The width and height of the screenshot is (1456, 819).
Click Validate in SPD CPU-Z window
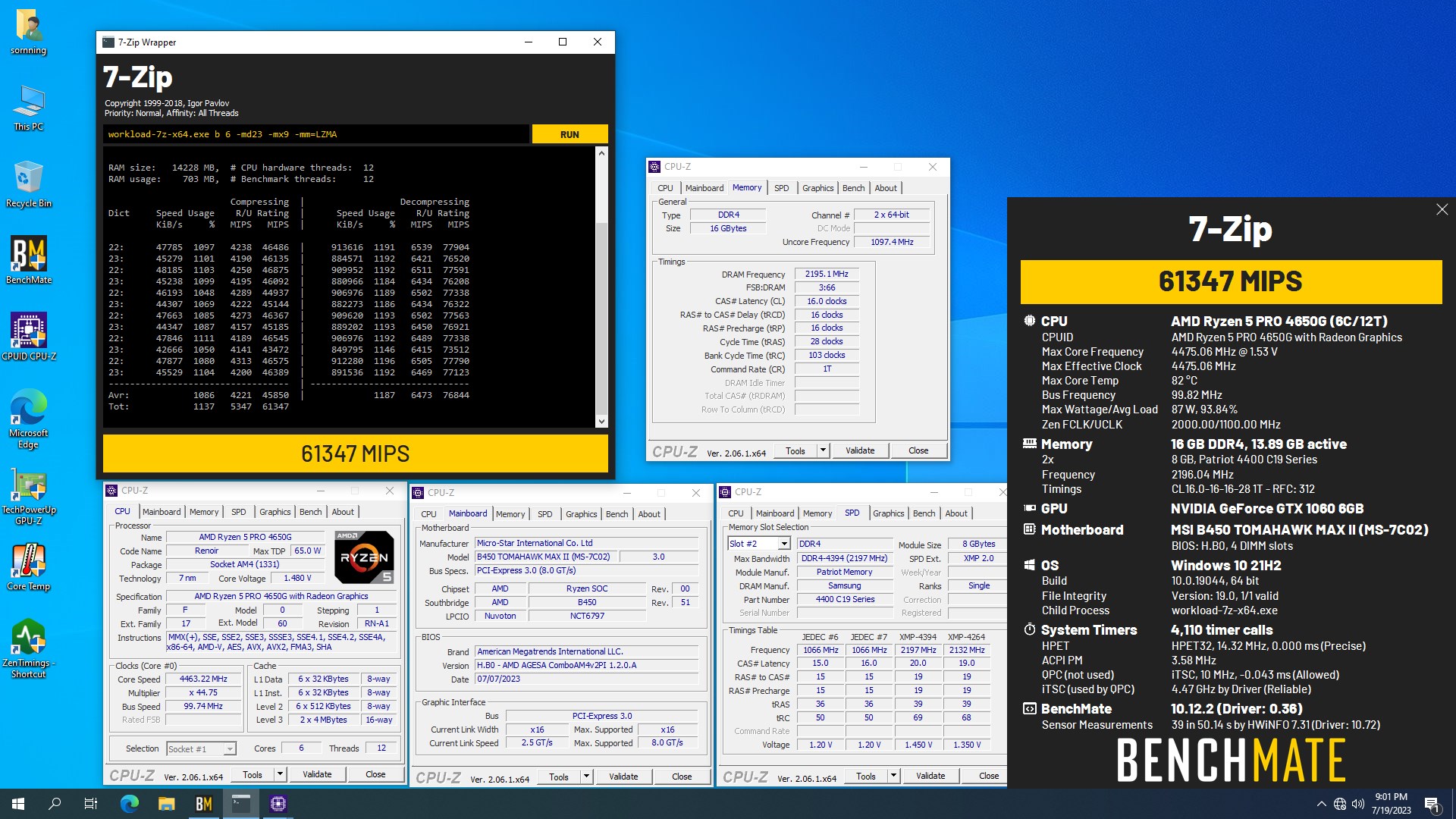click(930, 776)
